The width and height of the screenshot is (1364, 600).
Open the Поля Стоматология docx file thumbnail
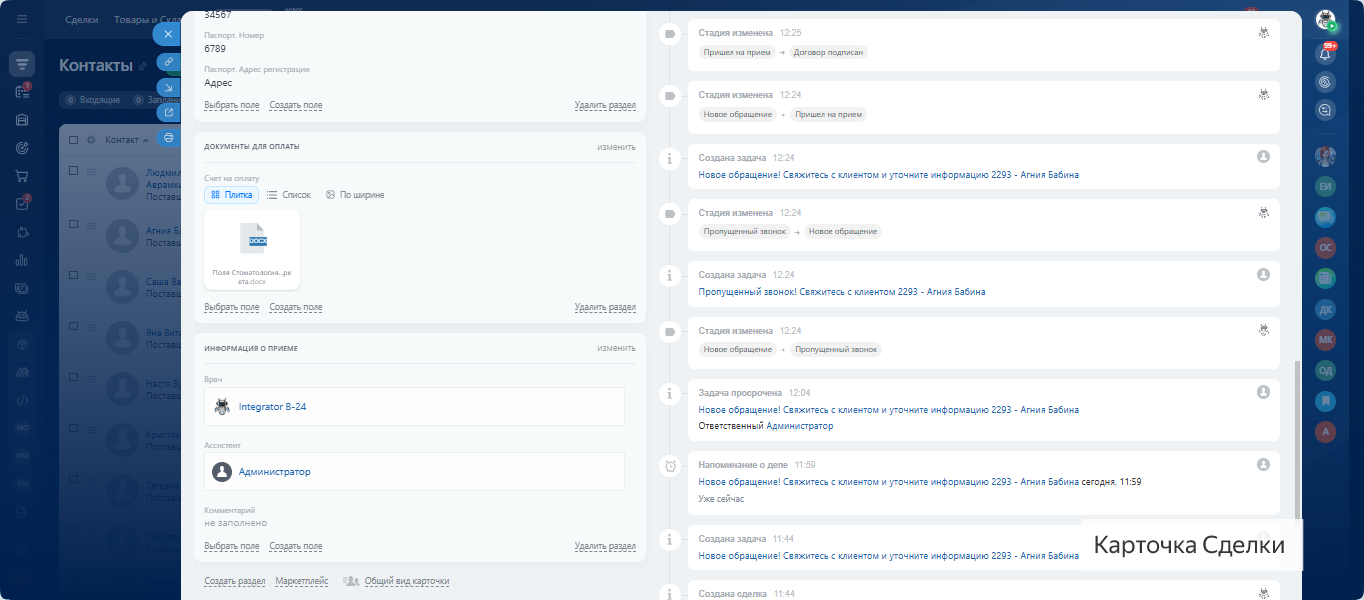(251, 250)
